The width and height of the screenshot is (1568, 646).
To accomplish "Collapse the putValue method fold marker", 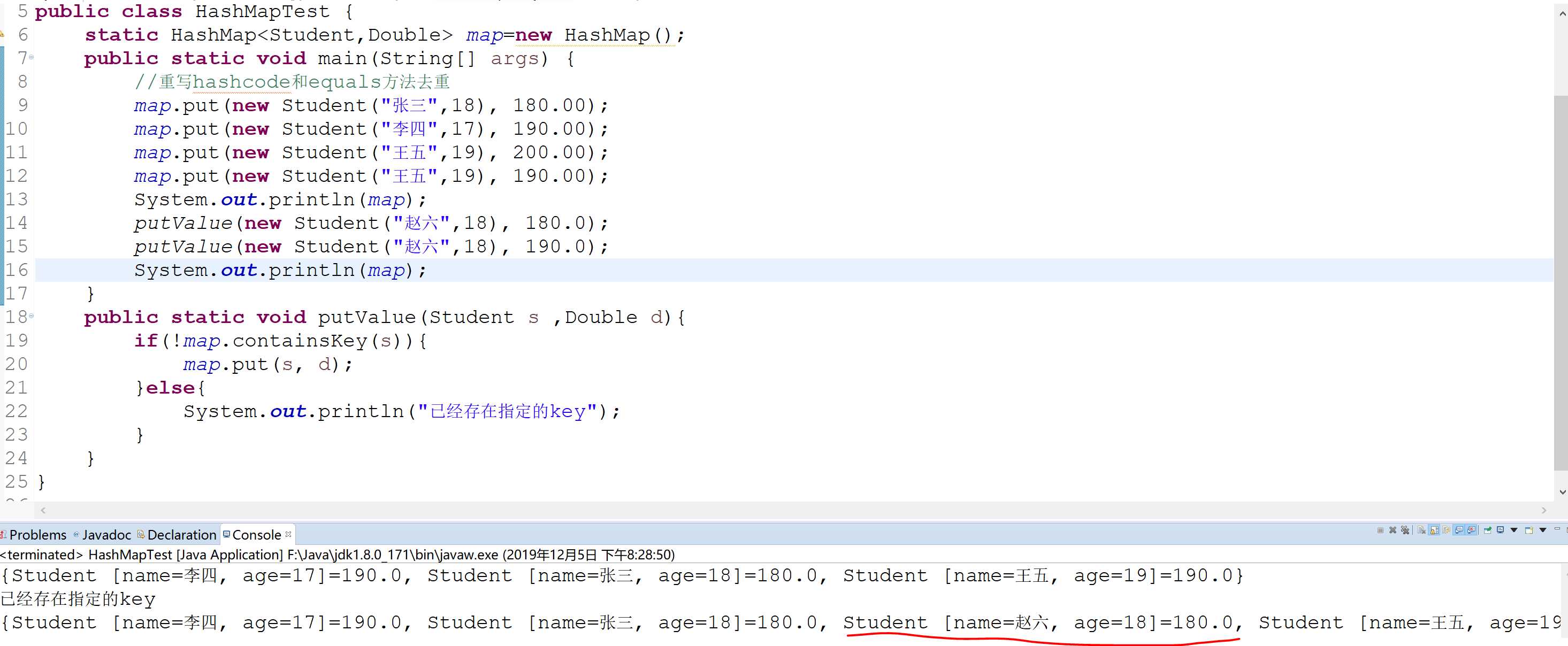I will 32,316.
